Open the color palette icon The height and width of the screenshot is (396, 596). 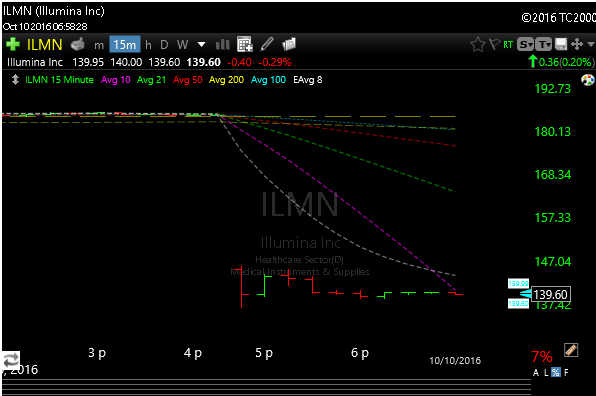pyautogui.click(x=588, y=80)
